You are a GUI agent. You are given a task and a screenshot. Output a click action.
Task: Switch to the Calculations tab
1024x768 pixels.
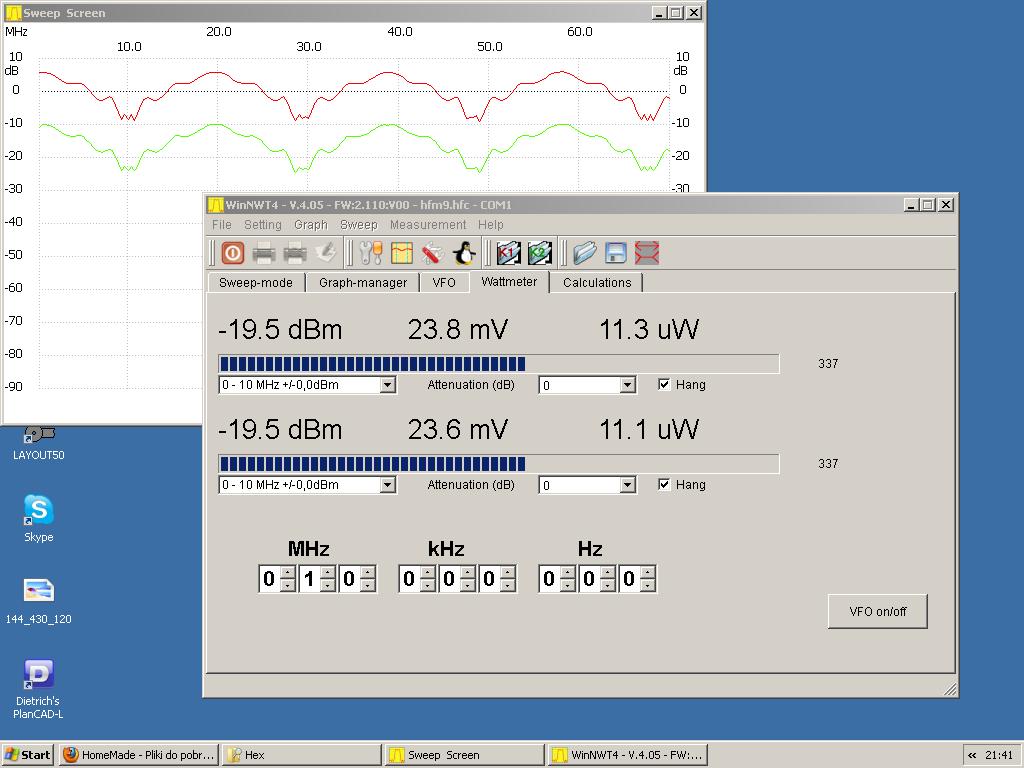[597, 283]
